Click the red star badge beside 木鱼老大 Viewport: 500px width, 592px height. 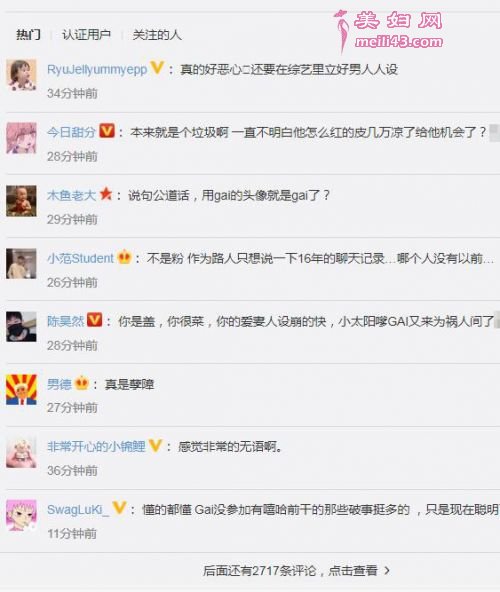106,194
